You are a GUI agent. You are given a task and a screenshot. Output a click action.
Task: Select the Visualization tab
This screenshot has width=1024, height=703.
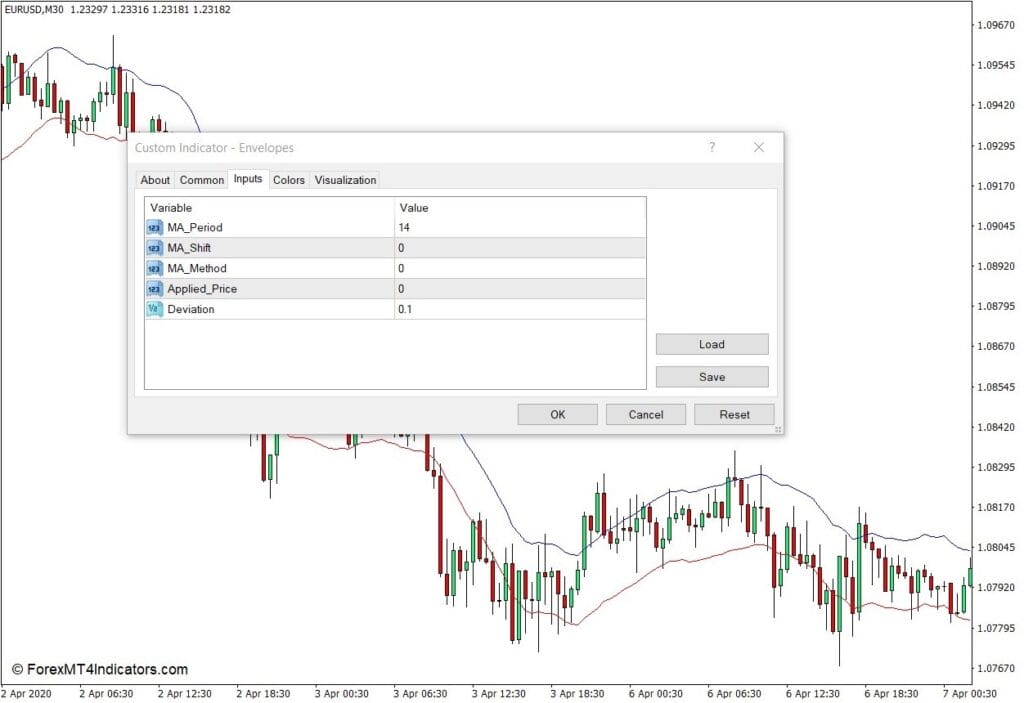tap(345, 180)
